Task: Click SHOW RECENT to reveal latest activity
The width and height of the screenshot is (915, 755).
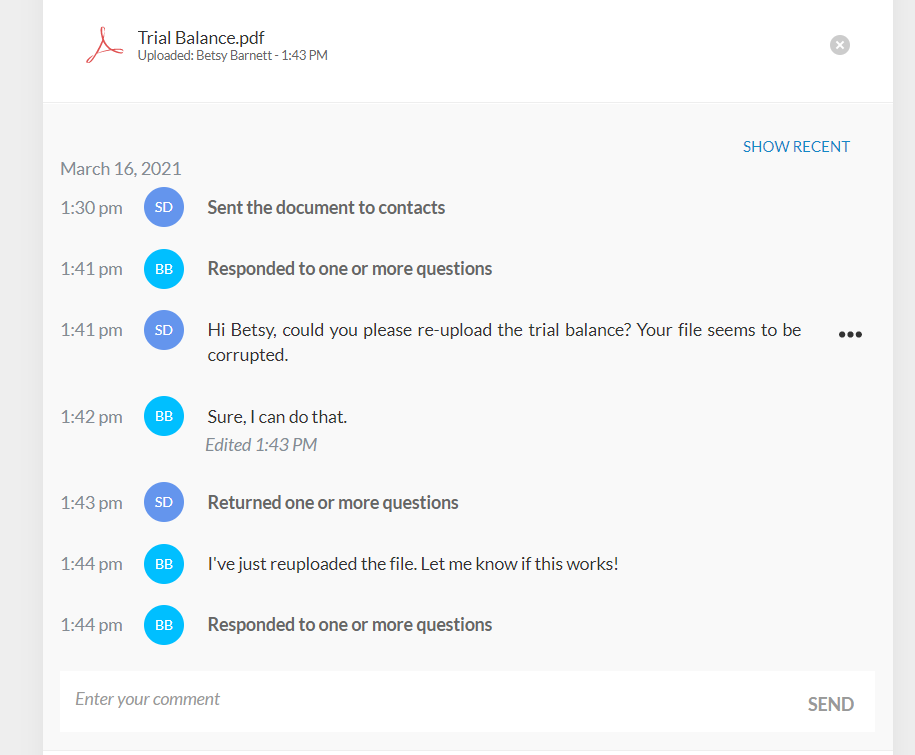Action: pos(796,146)
